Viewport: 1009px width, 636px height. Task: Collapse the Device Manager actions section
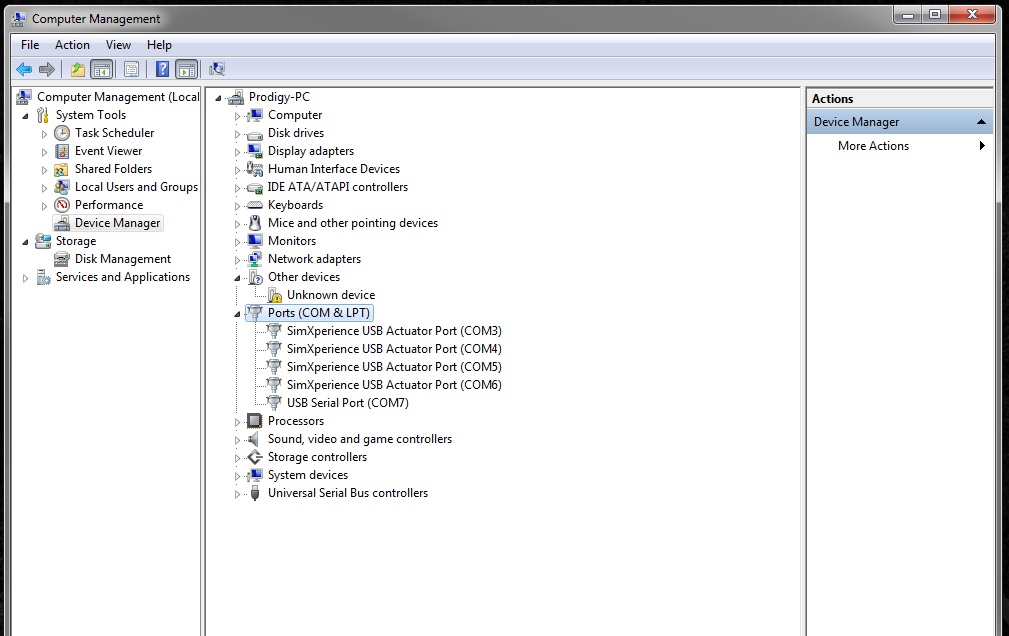[981, 122]
